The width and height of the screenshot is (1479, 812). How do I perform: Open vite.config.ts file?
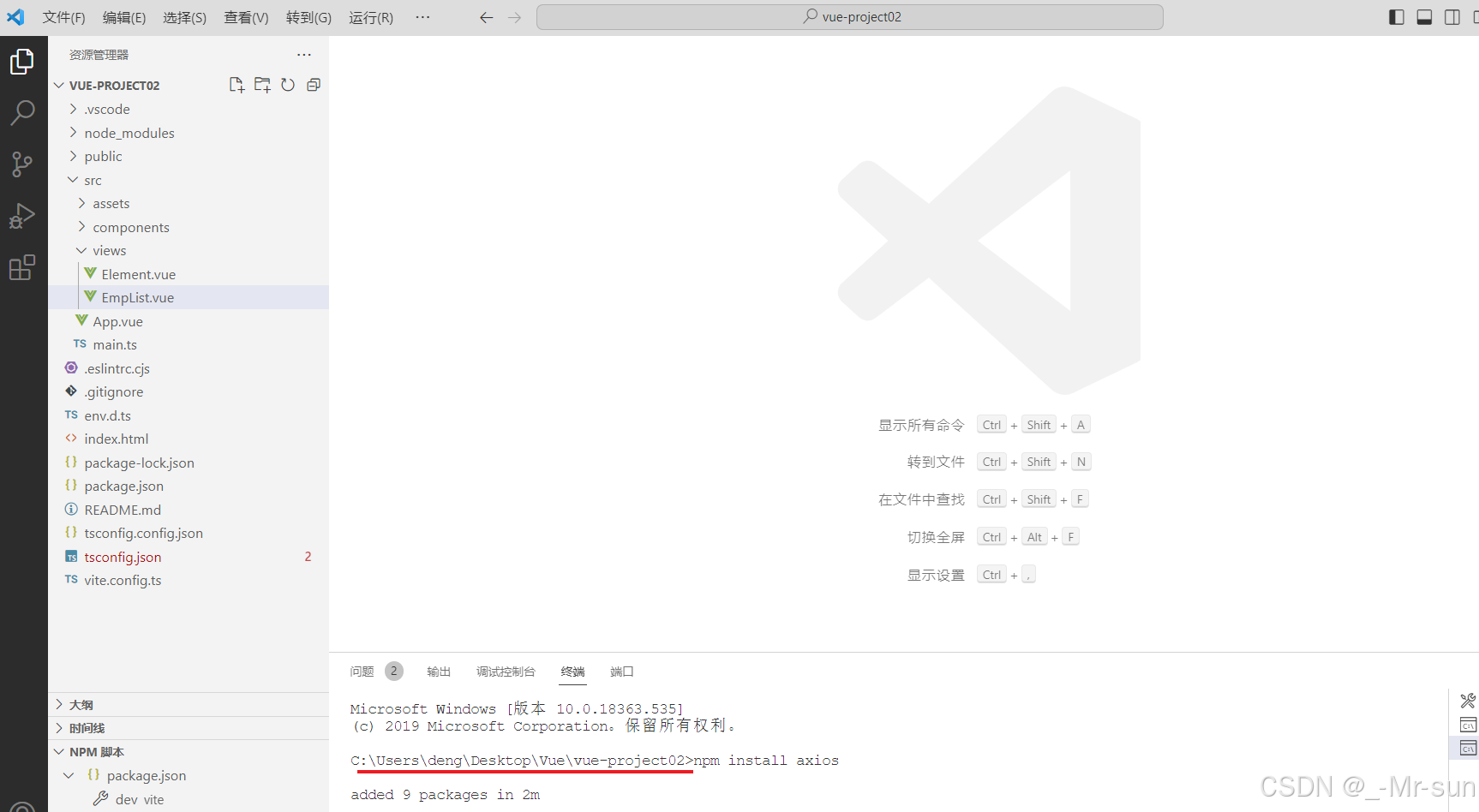coord(189,581)
